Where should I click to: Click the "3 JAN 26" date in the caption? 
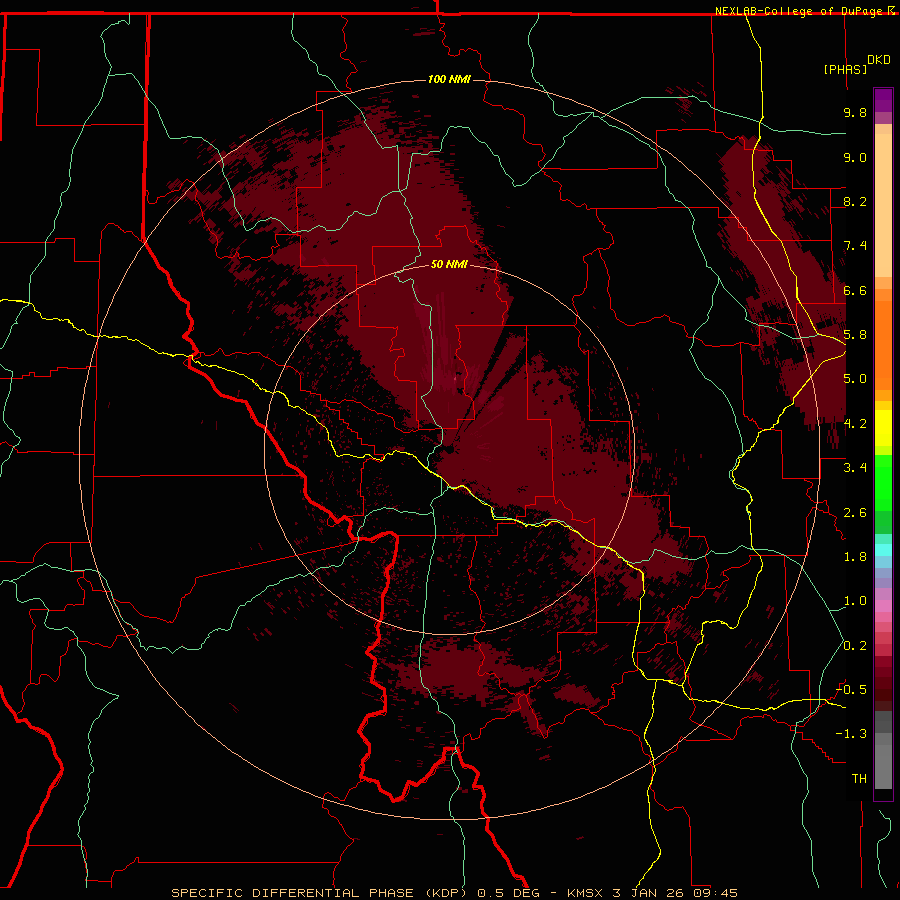(649, 893)
